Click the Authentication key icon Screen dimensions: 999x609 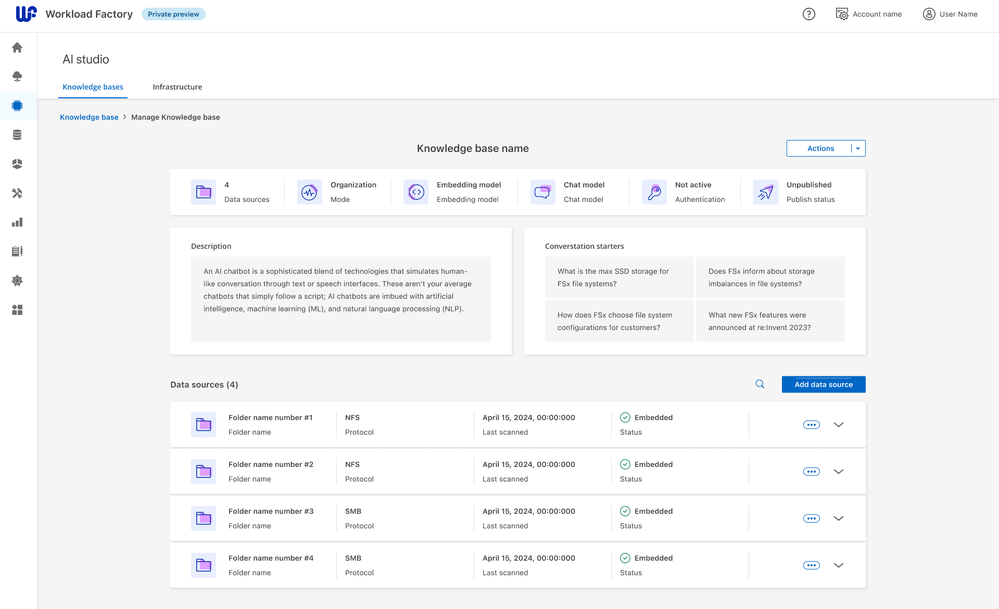pyautogui.click(x=654, y=192)
